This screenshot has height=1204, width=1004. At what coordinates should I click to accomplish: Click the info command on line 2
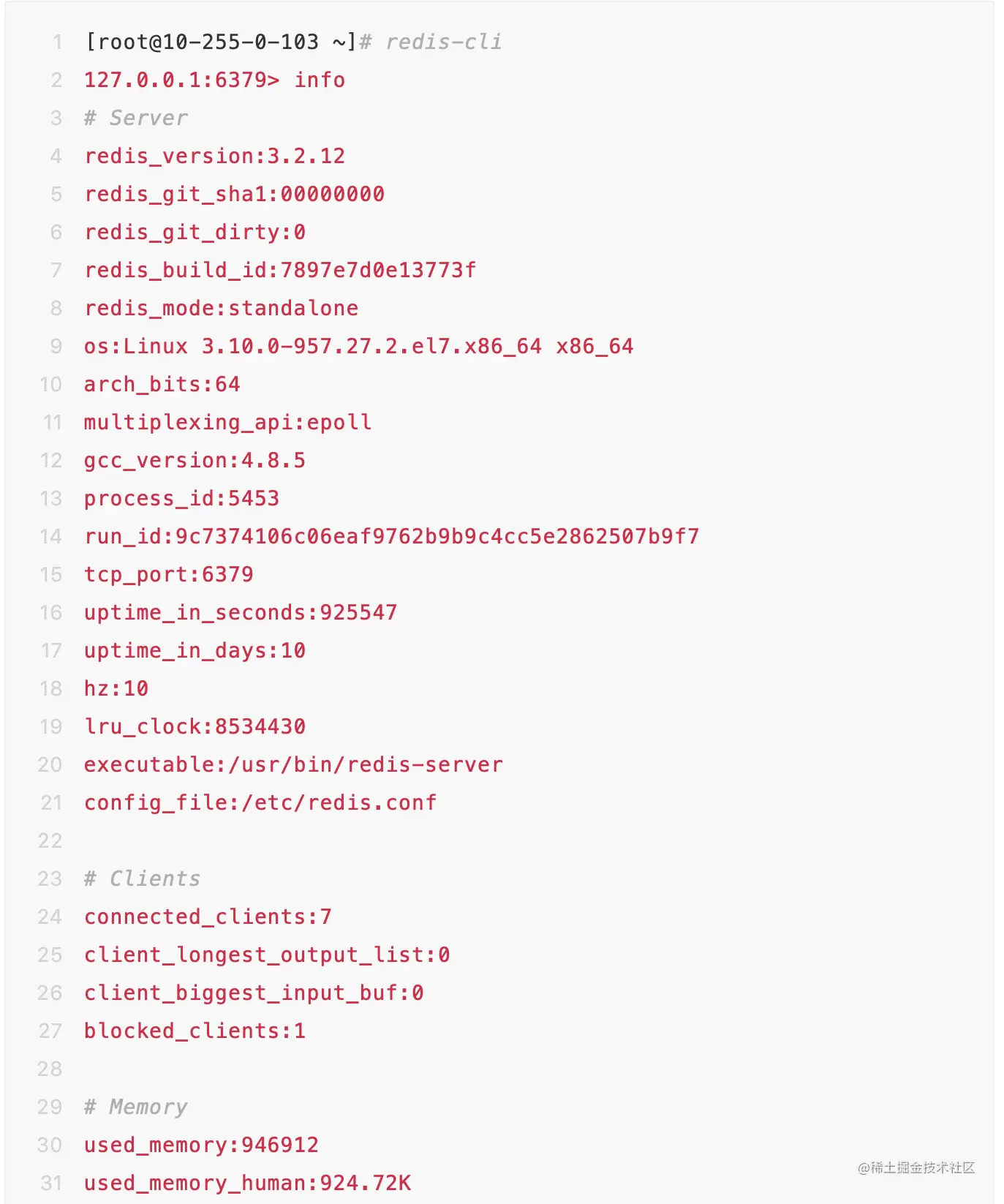point(320,80)
